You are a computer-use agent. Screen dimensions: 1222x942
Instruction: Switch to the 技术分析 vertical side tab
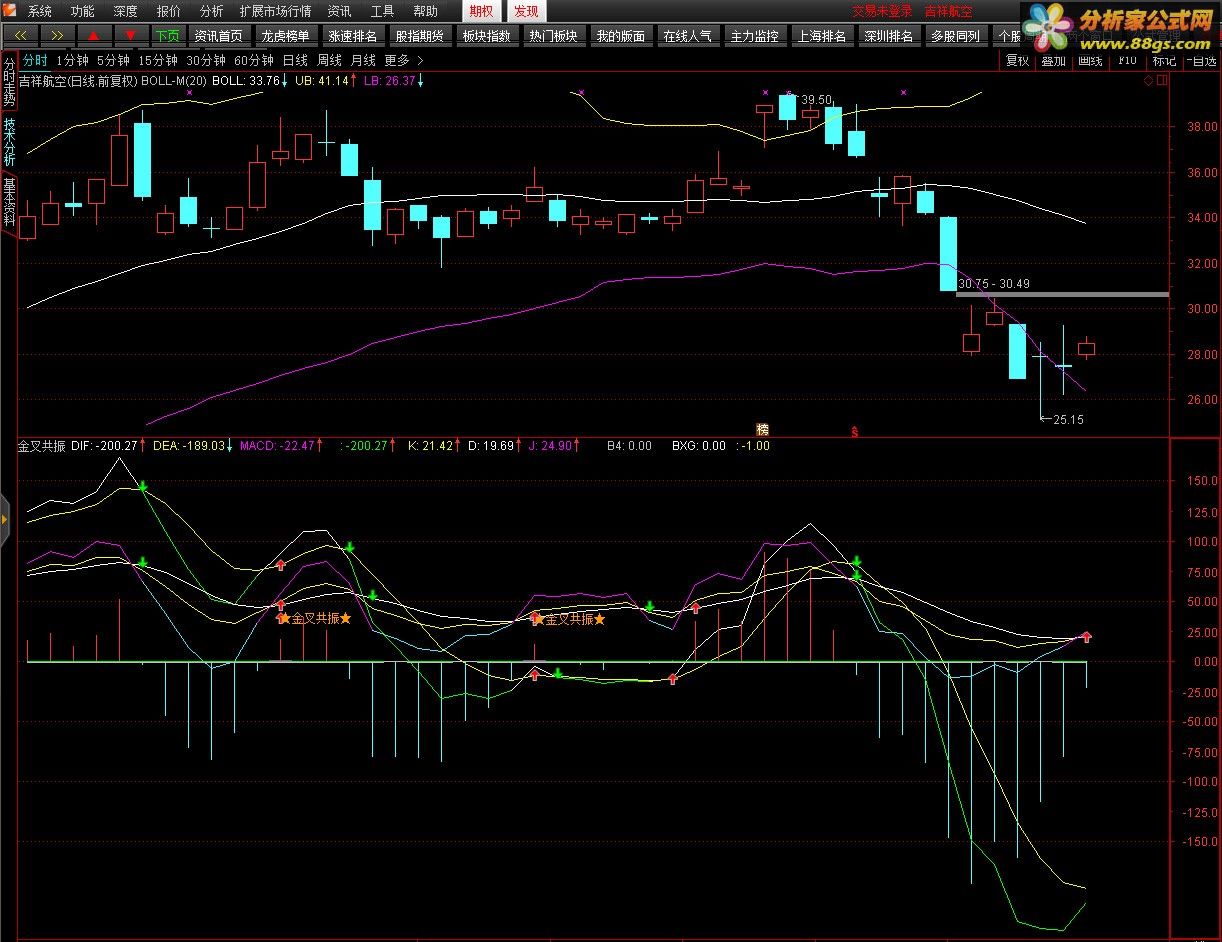[9, 141]
